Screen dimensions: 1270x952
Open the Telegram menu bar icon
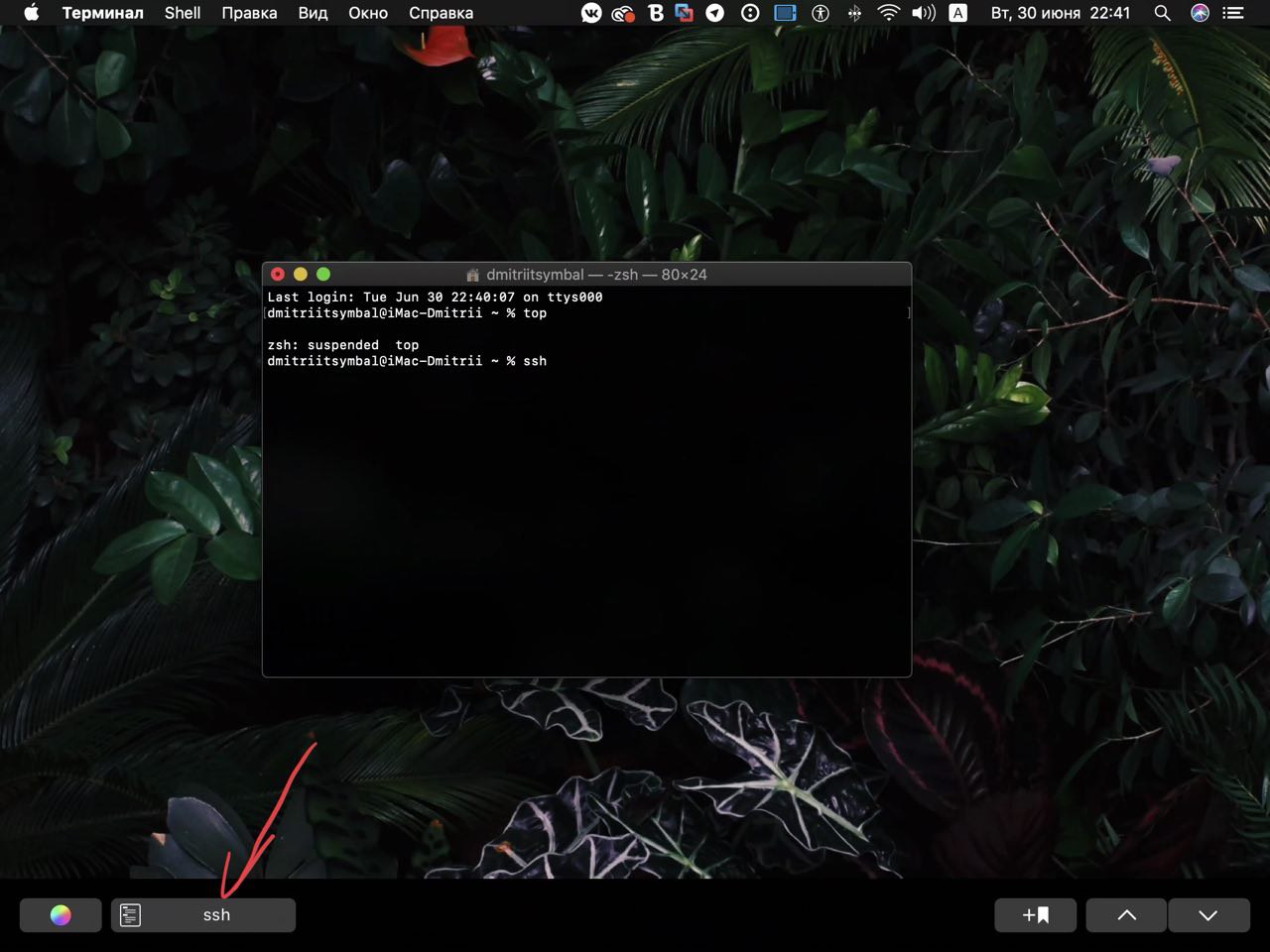pyautogui.click(x=714, y=13)
